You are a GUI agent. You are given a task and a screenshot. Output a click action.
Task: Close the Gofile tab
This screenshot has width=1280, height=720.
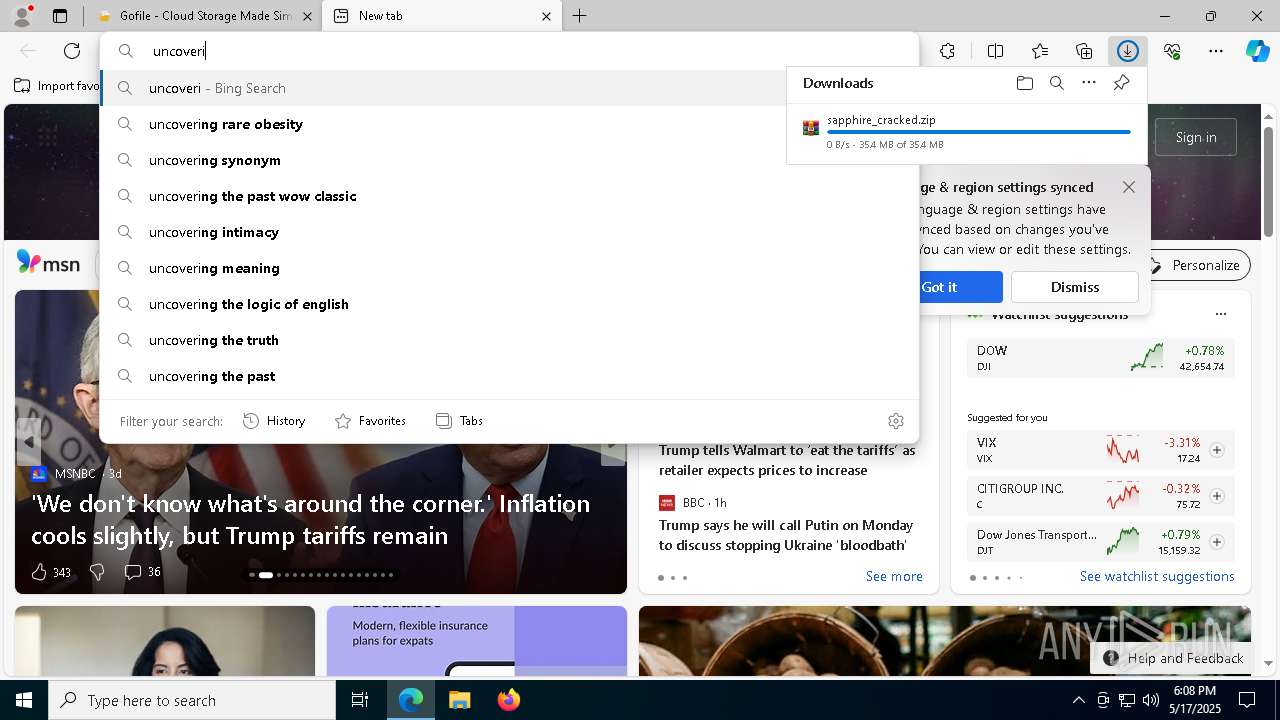point(307,16)
